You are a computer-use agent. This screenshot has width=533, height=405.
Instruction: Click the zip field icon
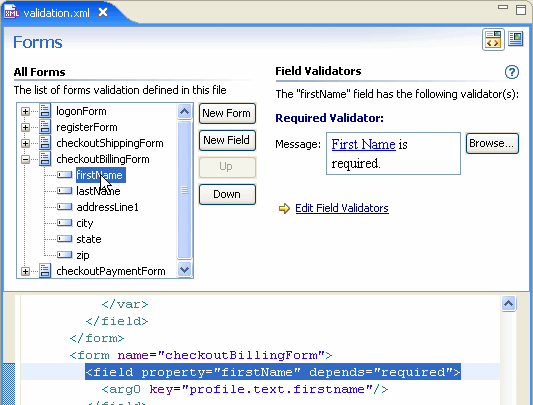click(64, 255)
